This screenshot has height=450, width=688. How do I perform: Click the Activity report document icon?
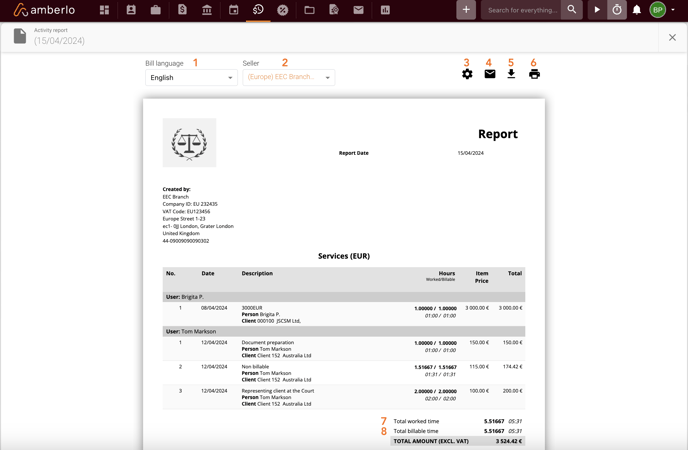(20, 36)
